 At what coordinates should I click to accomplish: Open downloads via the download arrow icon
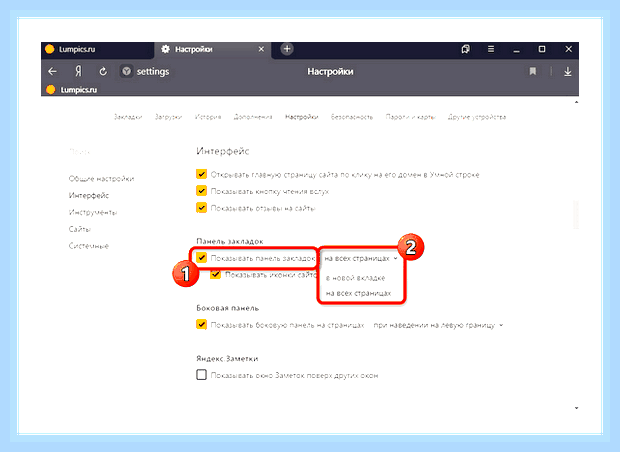tap(567, 72)
